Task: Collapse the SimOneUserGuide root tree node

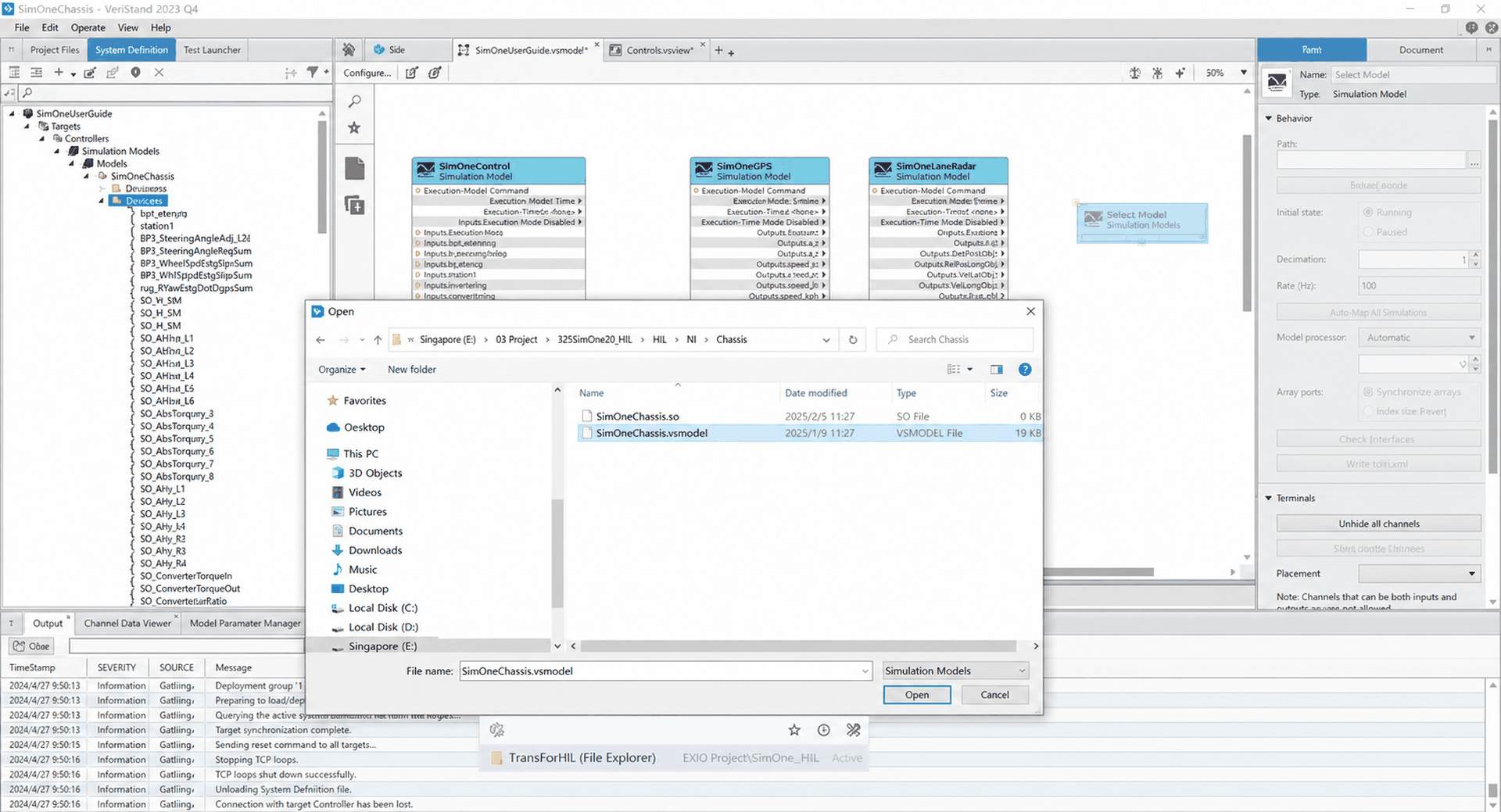Action: (12, 113)
